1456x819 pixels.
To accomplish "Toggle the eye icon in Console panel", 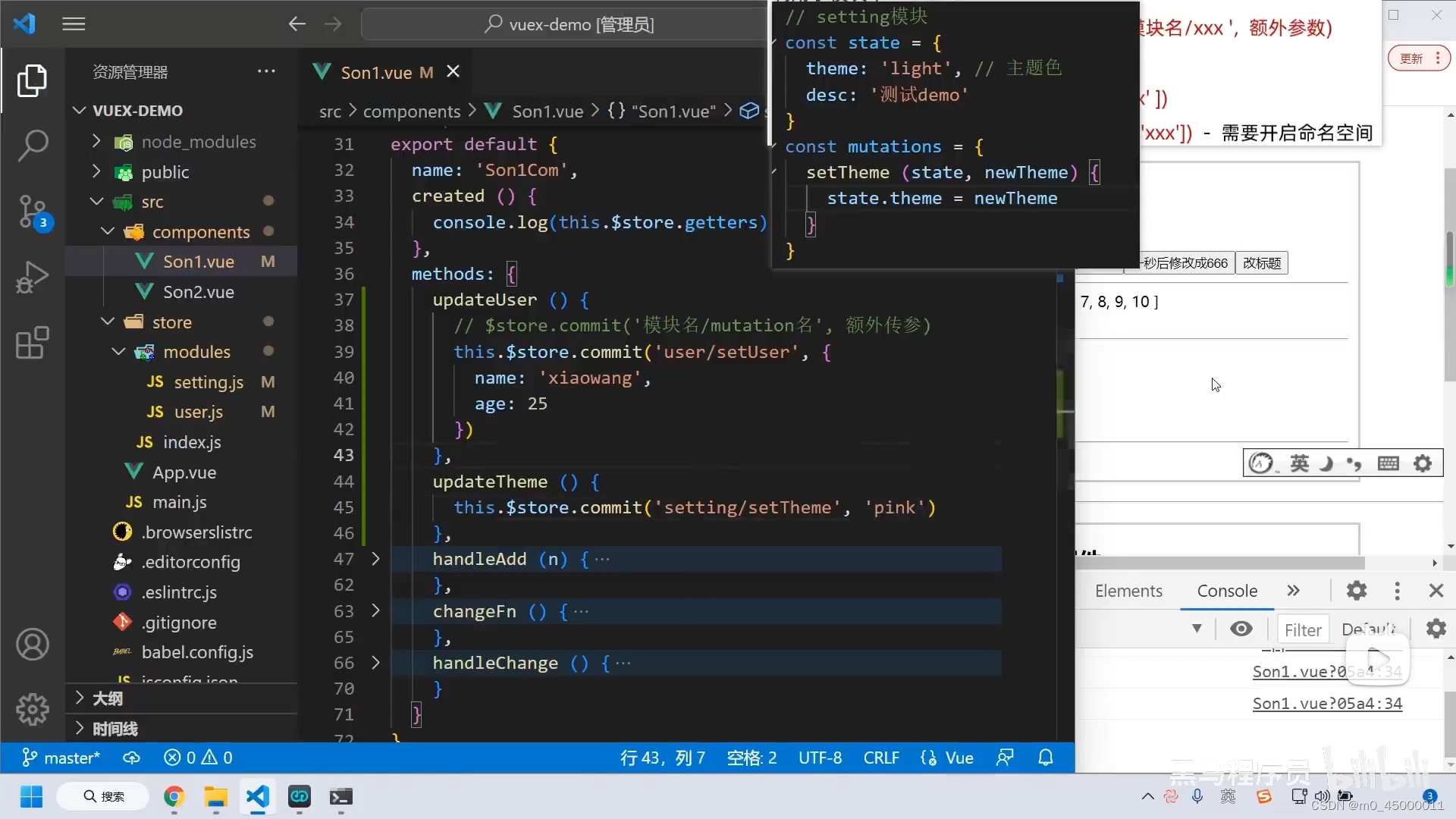I will tap(1241, 627).
